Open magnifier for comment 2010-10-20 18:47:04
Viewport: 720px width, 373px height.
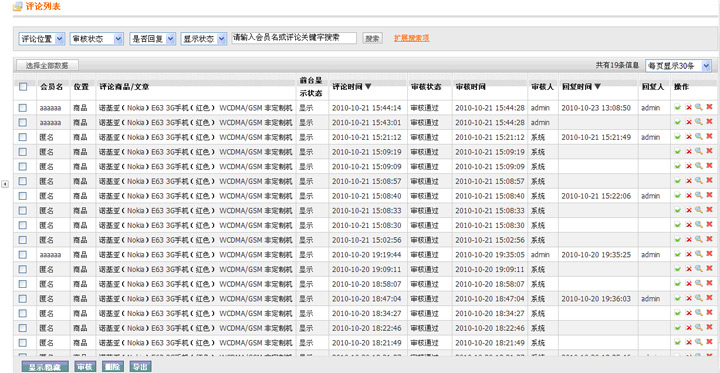pos(699,298)
